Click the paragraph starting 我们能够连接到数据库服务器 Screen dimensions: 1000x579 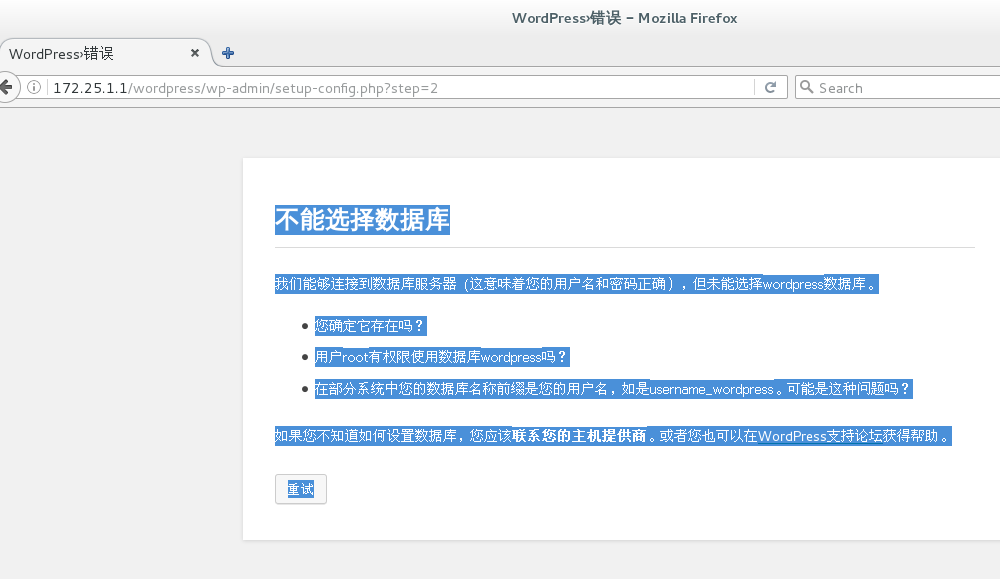point(577,284)
